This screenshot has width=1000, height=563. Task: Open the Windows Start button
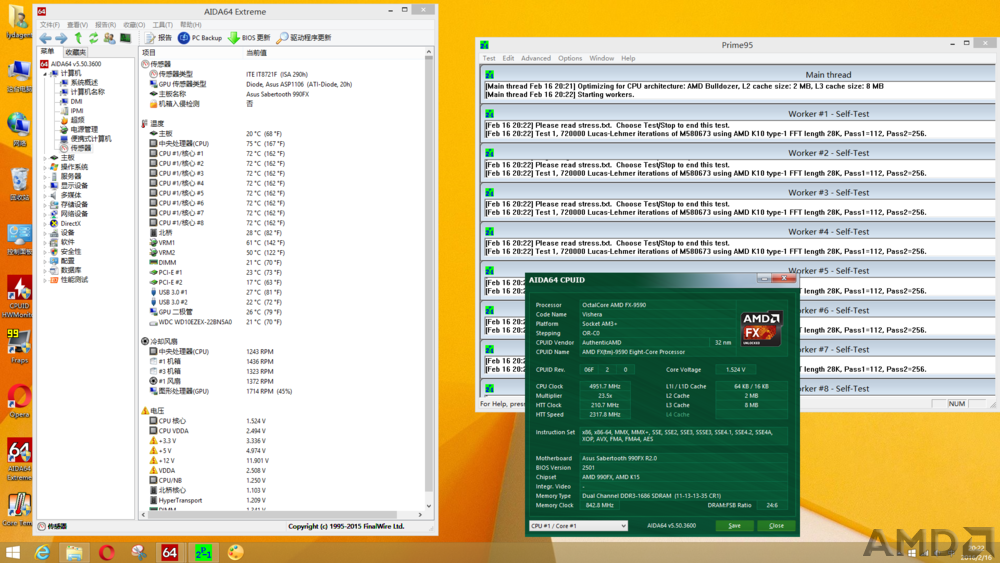coord(13,552)
